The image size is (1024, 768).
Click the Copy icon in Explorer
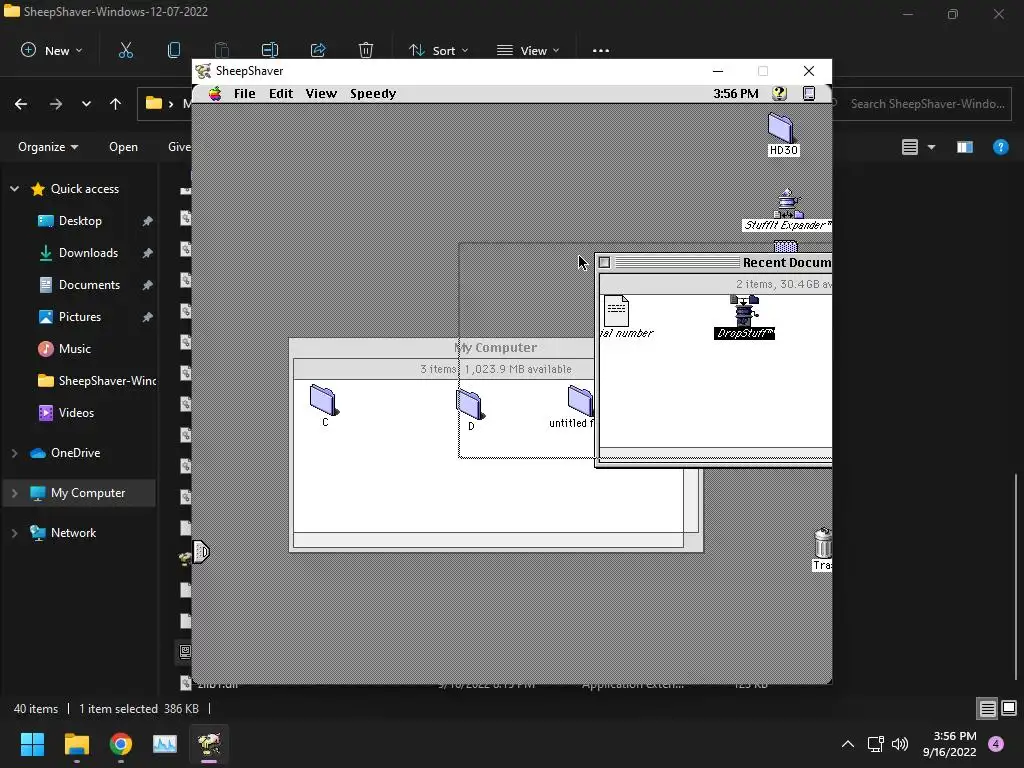coord(174,50)
